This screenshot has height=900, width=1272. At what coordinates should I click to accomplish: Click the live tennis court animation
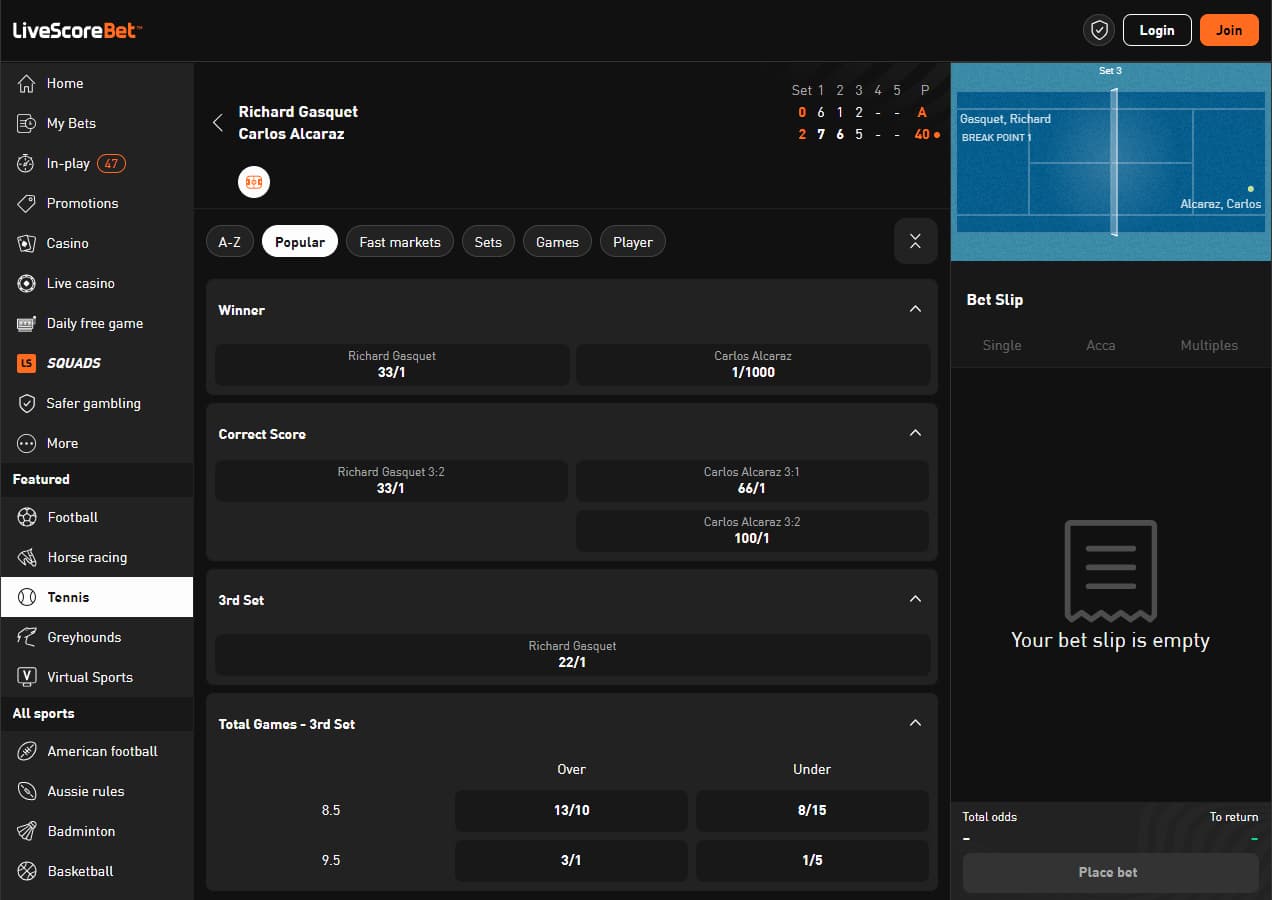pyautogui.click(x=1110, y=161)
